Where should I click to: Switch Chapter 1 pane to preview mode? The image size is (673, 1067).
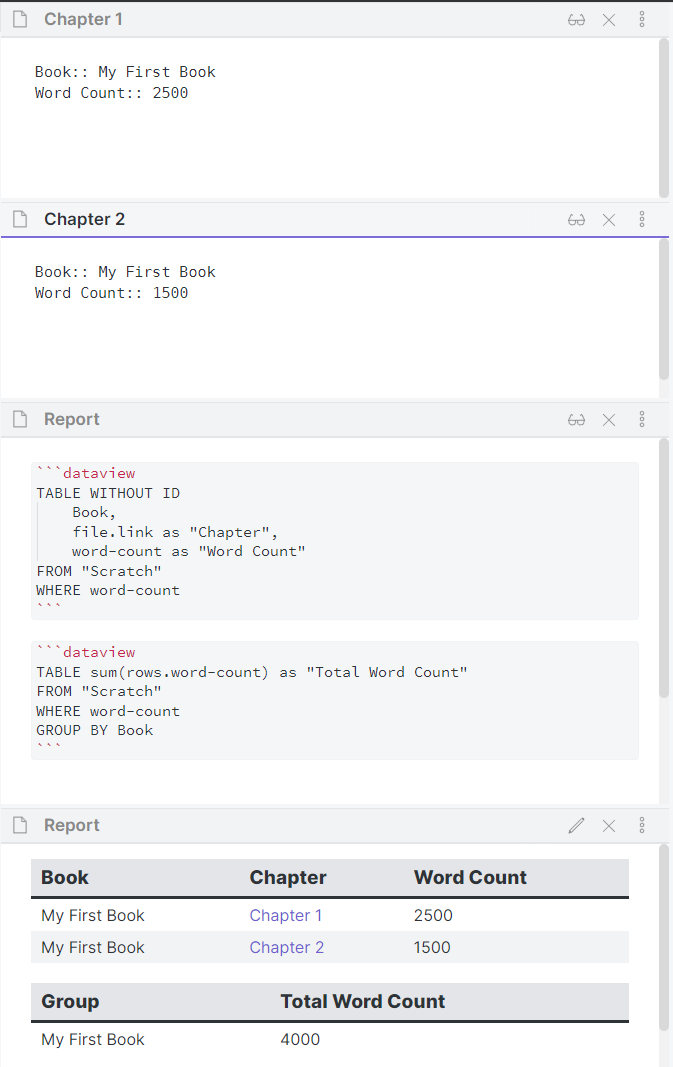[x=576, y=20]
